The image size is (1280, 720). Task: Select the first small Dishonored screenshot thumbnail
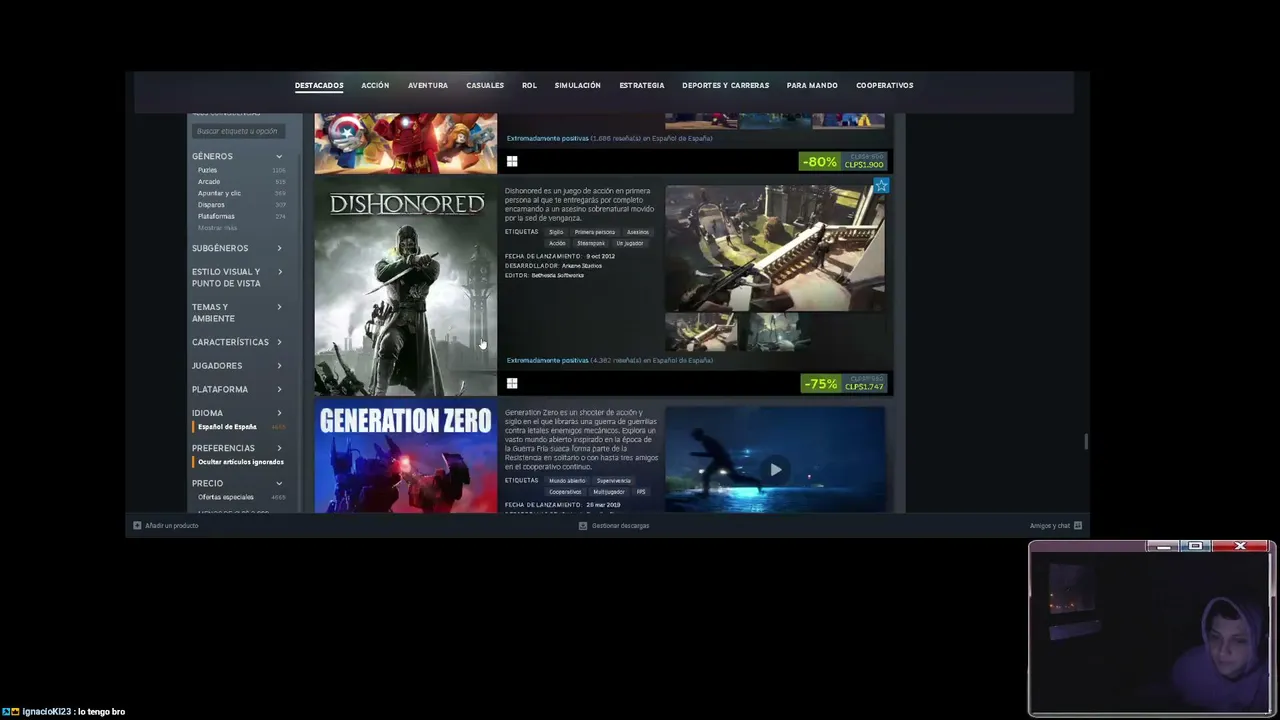tap(701, 332)
